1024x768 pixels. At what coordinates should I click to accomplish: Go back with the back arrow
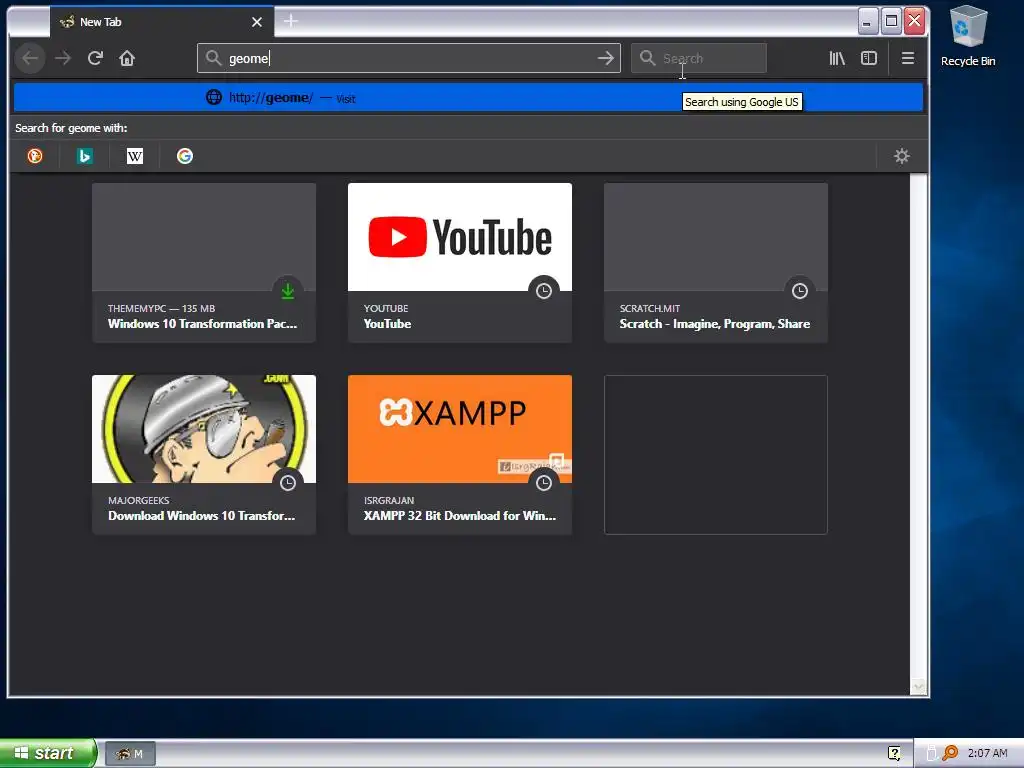[30, 59]
